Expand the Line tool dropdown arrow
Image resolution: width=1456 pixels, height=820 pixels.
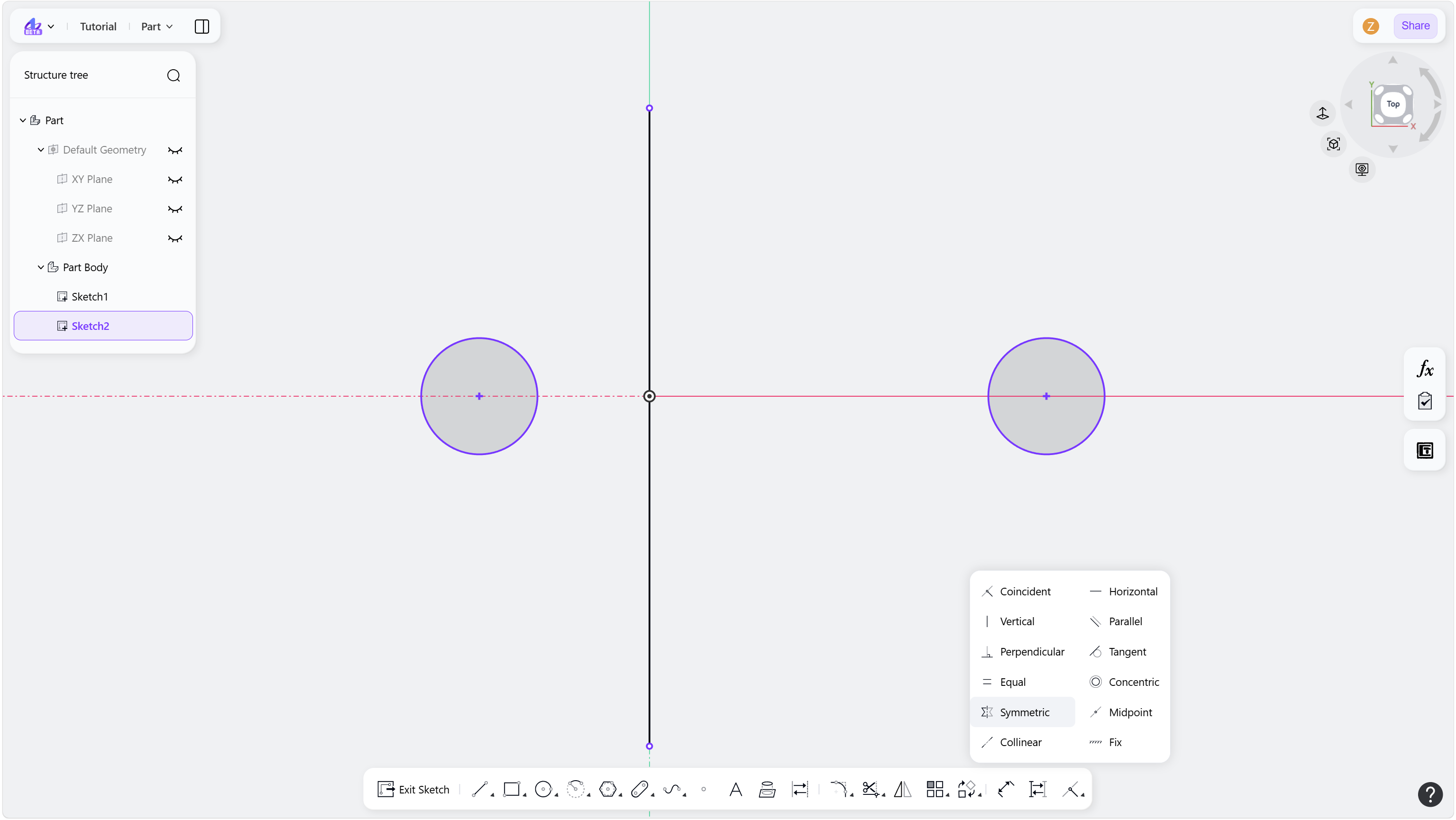[x=492, y=795]
